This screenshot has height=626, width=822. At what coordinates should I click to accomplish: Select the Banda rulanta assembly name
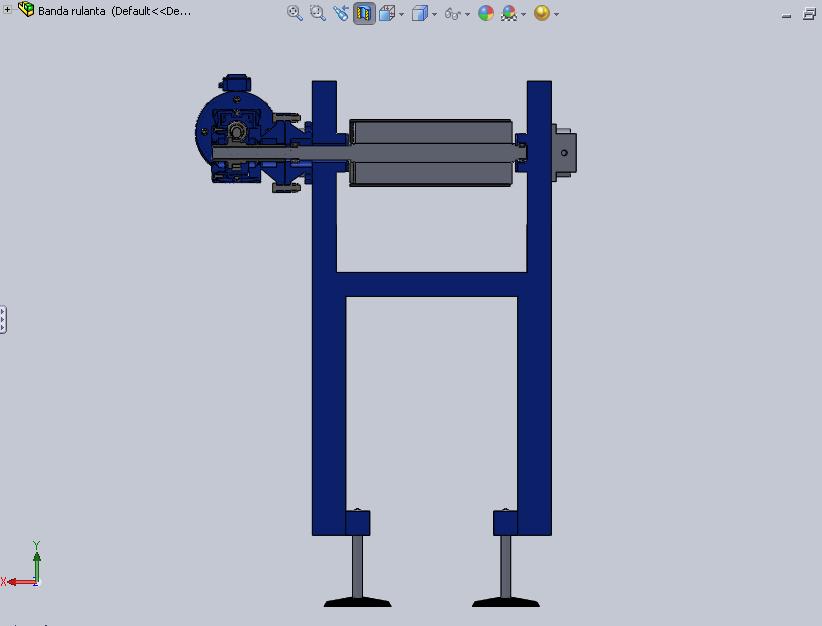[72, 11]
